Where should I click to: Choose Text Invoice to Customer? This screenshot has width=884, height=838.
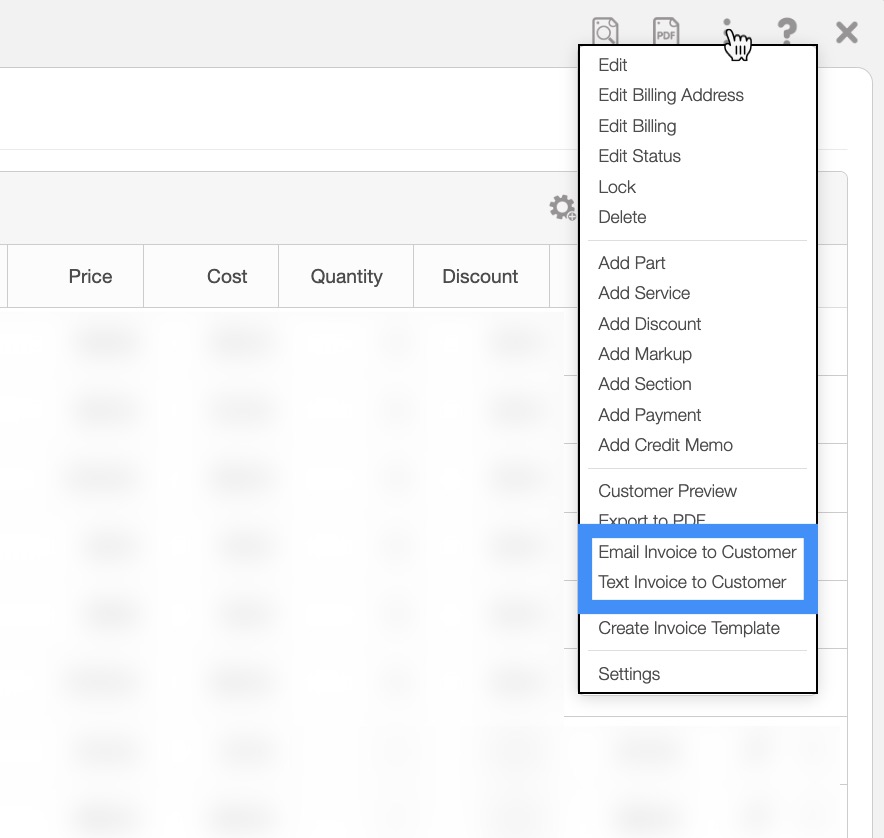point(692,582)
